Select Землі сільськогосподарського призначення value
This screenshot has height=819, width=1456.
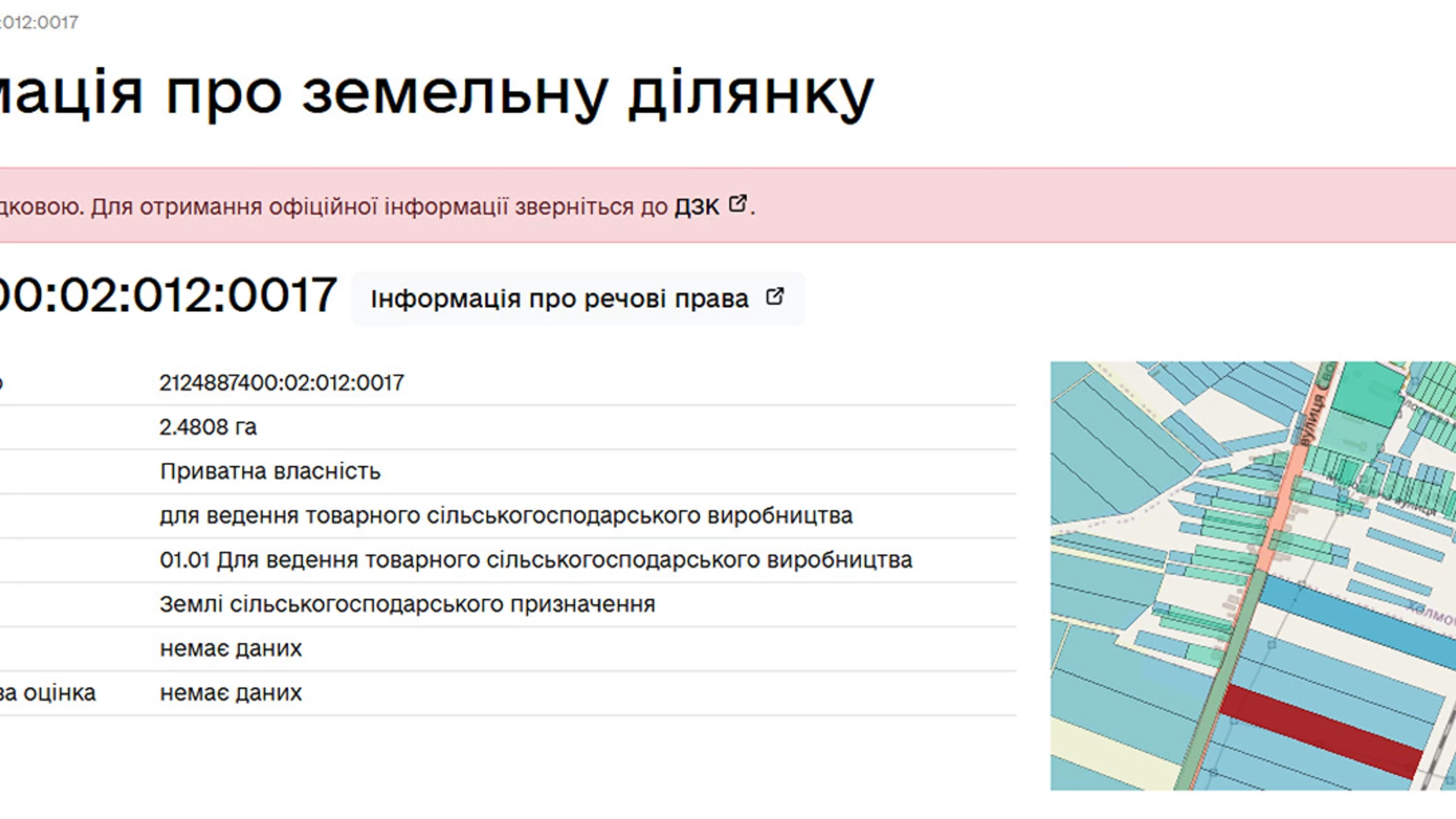[x=407, y=604]
